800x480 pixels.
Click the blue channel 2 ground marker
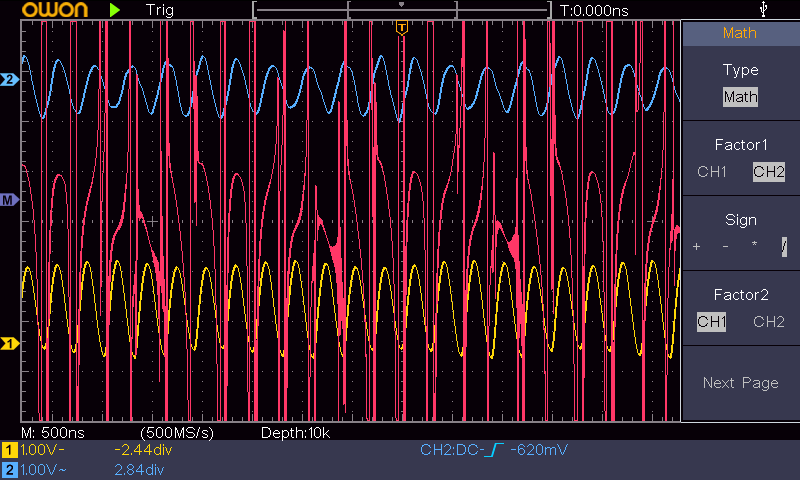click(10, 79)
